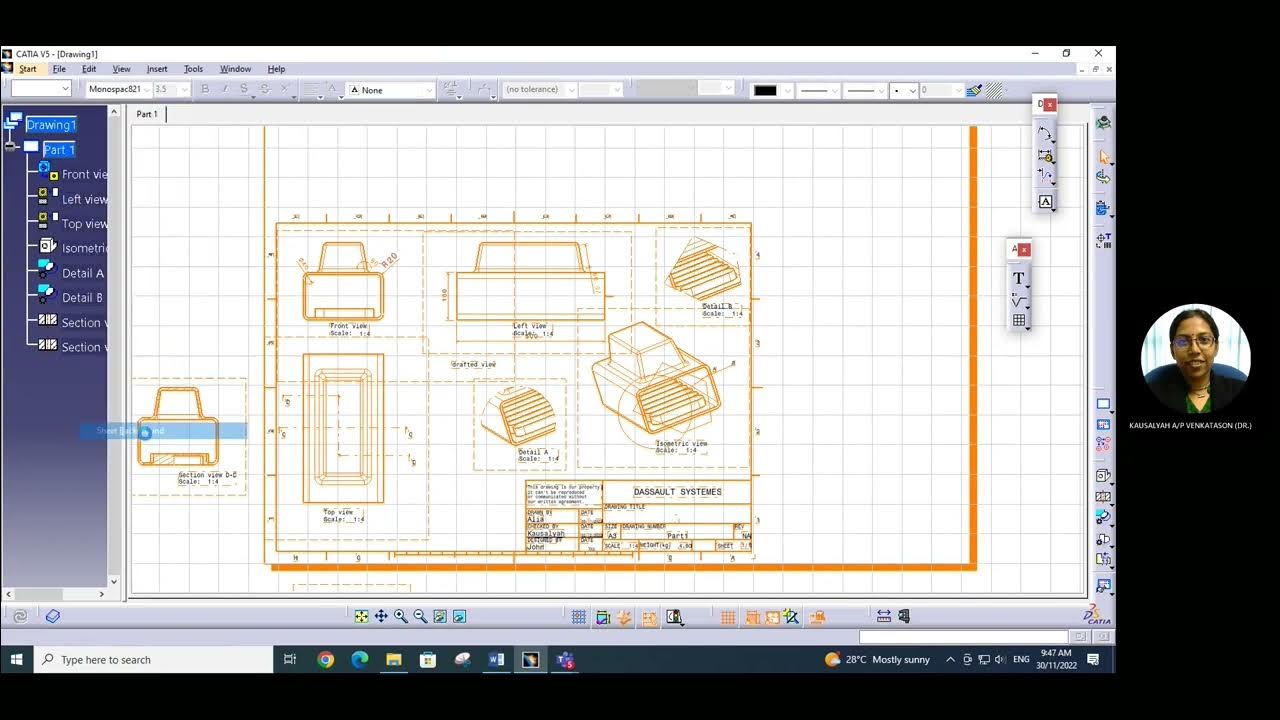Click the New Sheet icon on right toolbar
Image resolution: width=1280 pixels, height=720 pixels.
(1104, 404)
